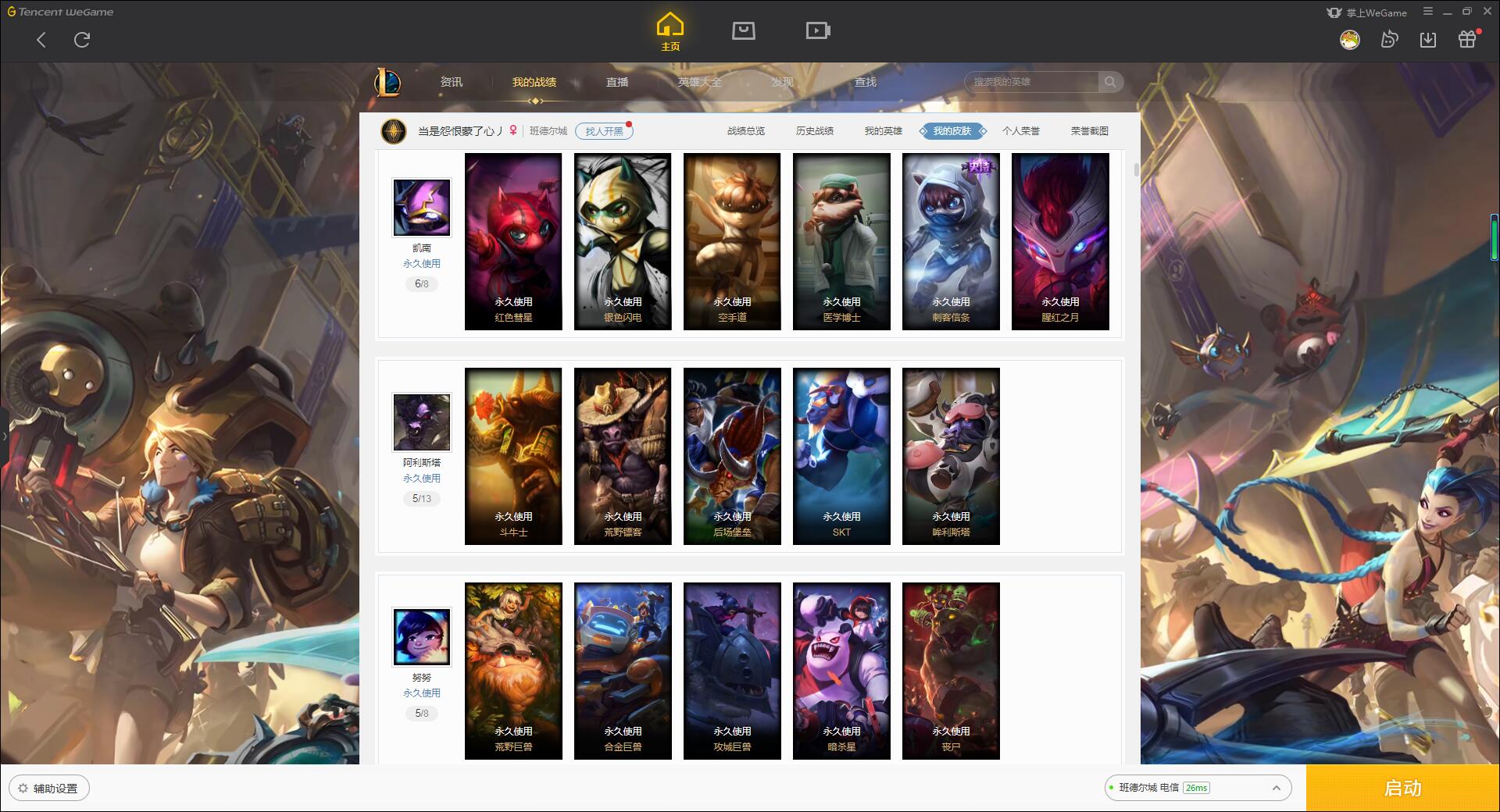Open the gift box icon
Image resolution: width=1500 pixels, height=812 pixels.
pos(1468,38)
